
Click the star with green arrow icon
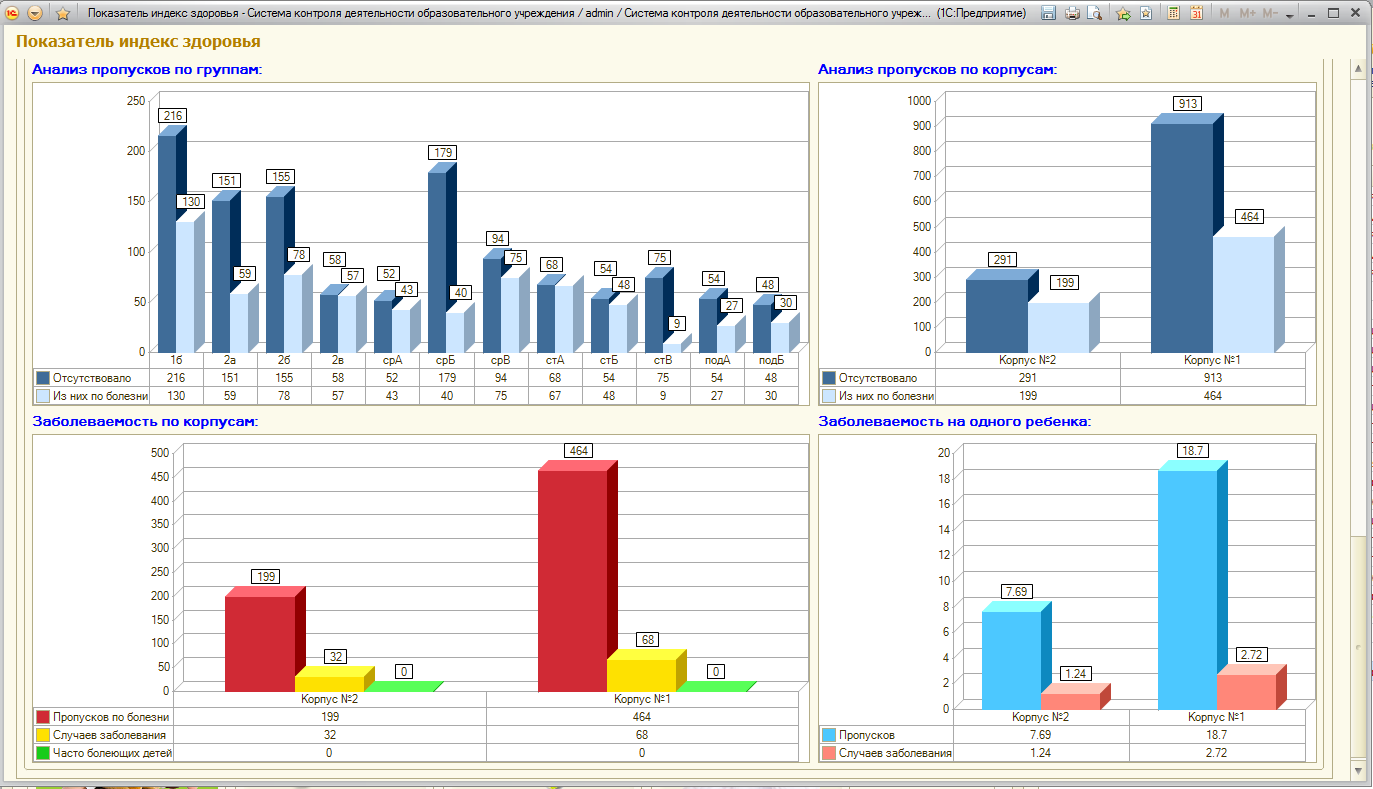tap(1123, 14)
